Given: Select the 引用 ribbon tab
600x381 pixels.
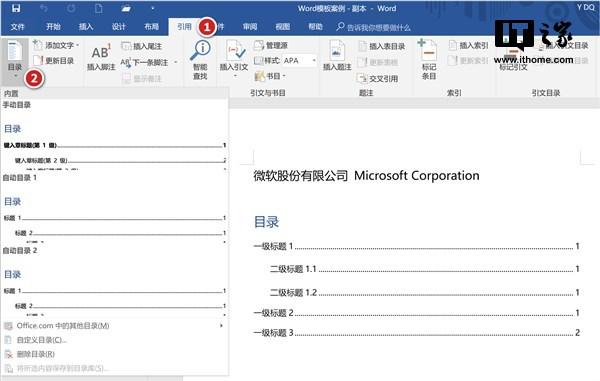Looking at the screenshot, I should [184, 26].
